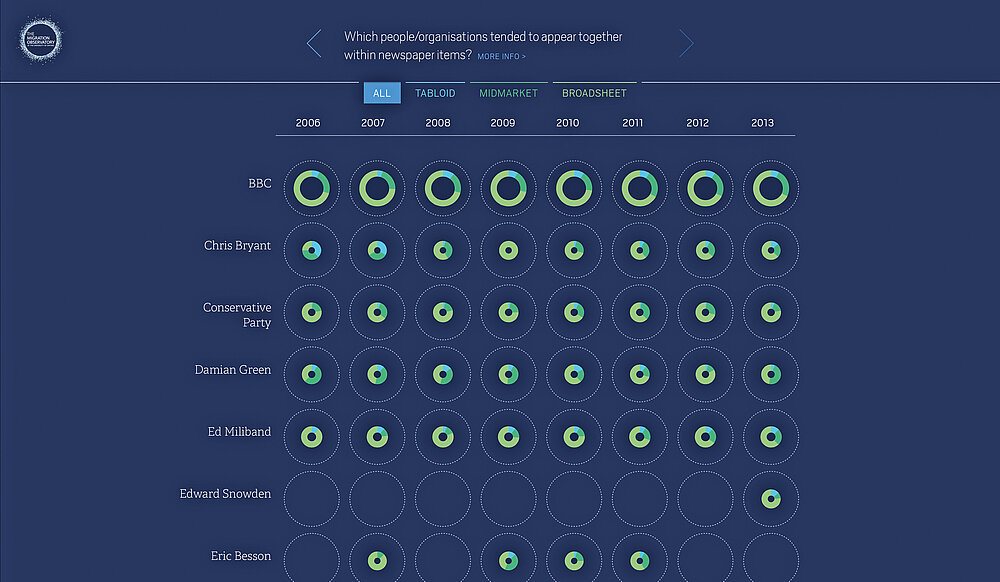Go to previous question with left arrow
Image resolution: width=1000 pixels, height=582 pixels.
click(x=314, y=43)
